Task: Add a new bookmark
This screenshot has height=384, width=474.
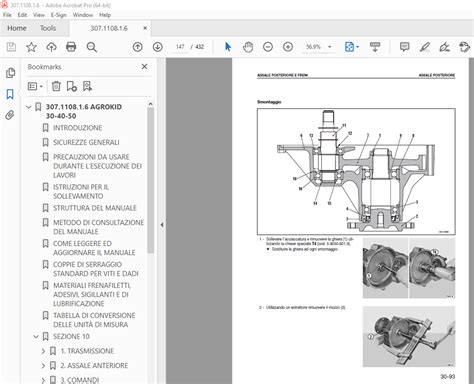Action: [x=72, y=86]
